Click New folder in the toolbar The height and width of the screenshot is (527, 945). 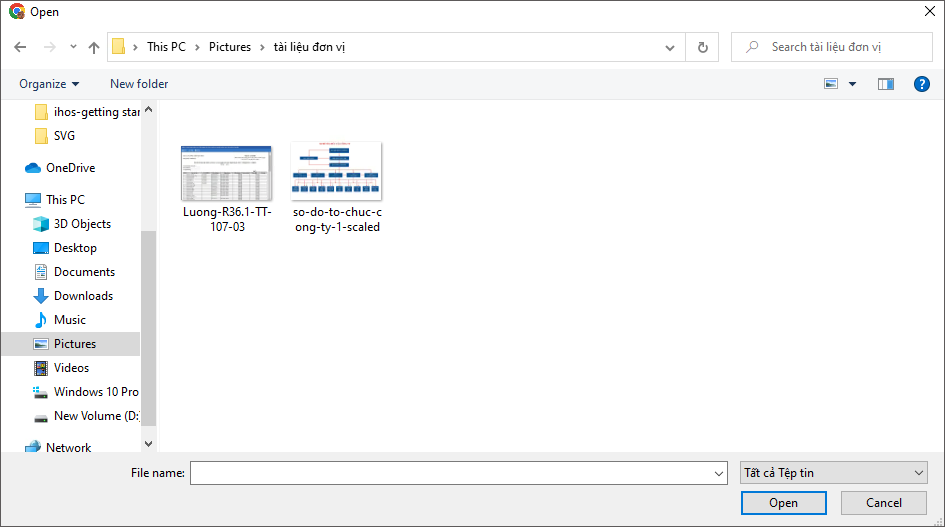(x=139, y=84)
